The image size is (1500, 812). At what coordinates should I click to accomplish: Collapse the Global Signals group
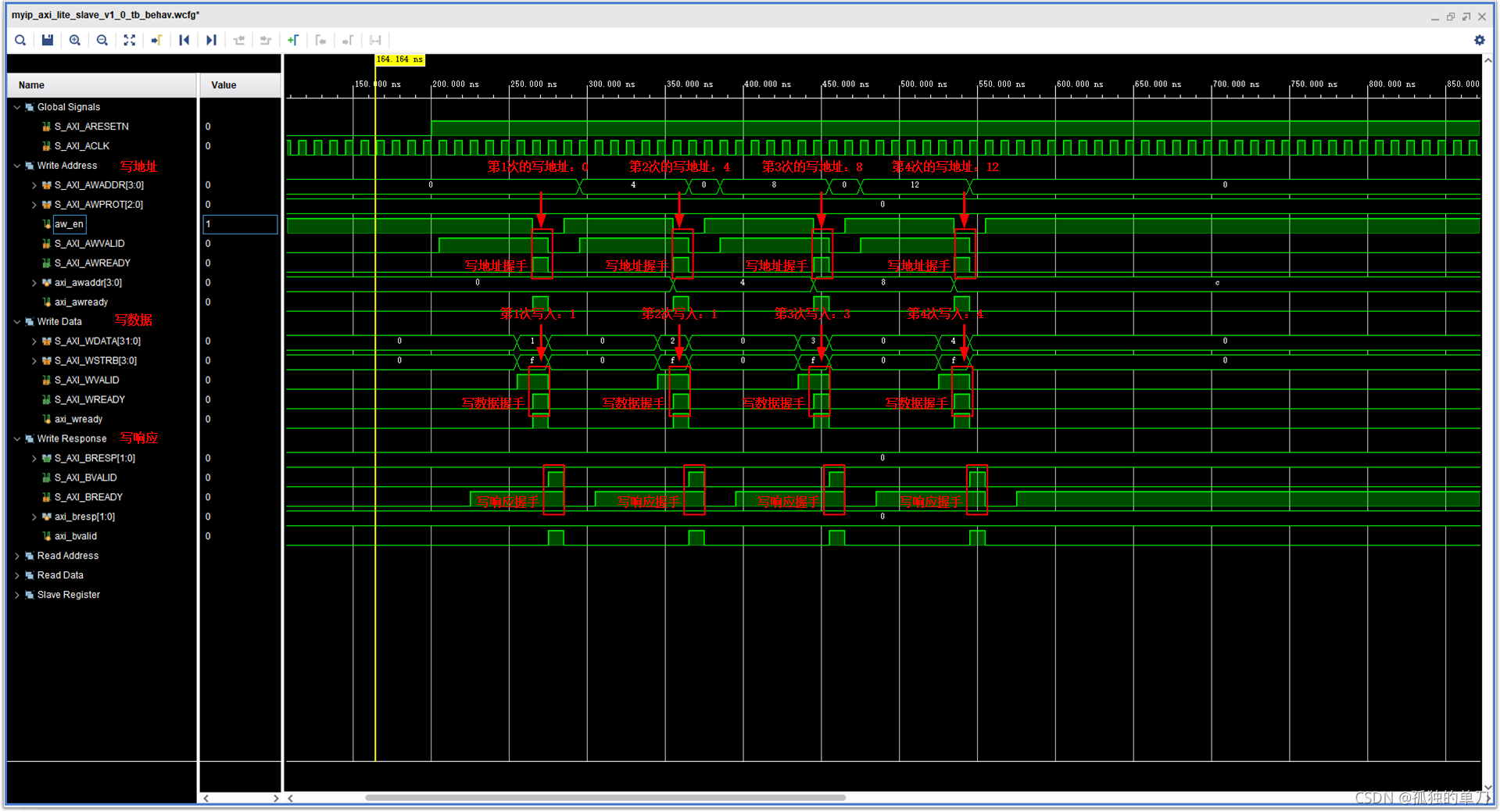click(17, 107)
